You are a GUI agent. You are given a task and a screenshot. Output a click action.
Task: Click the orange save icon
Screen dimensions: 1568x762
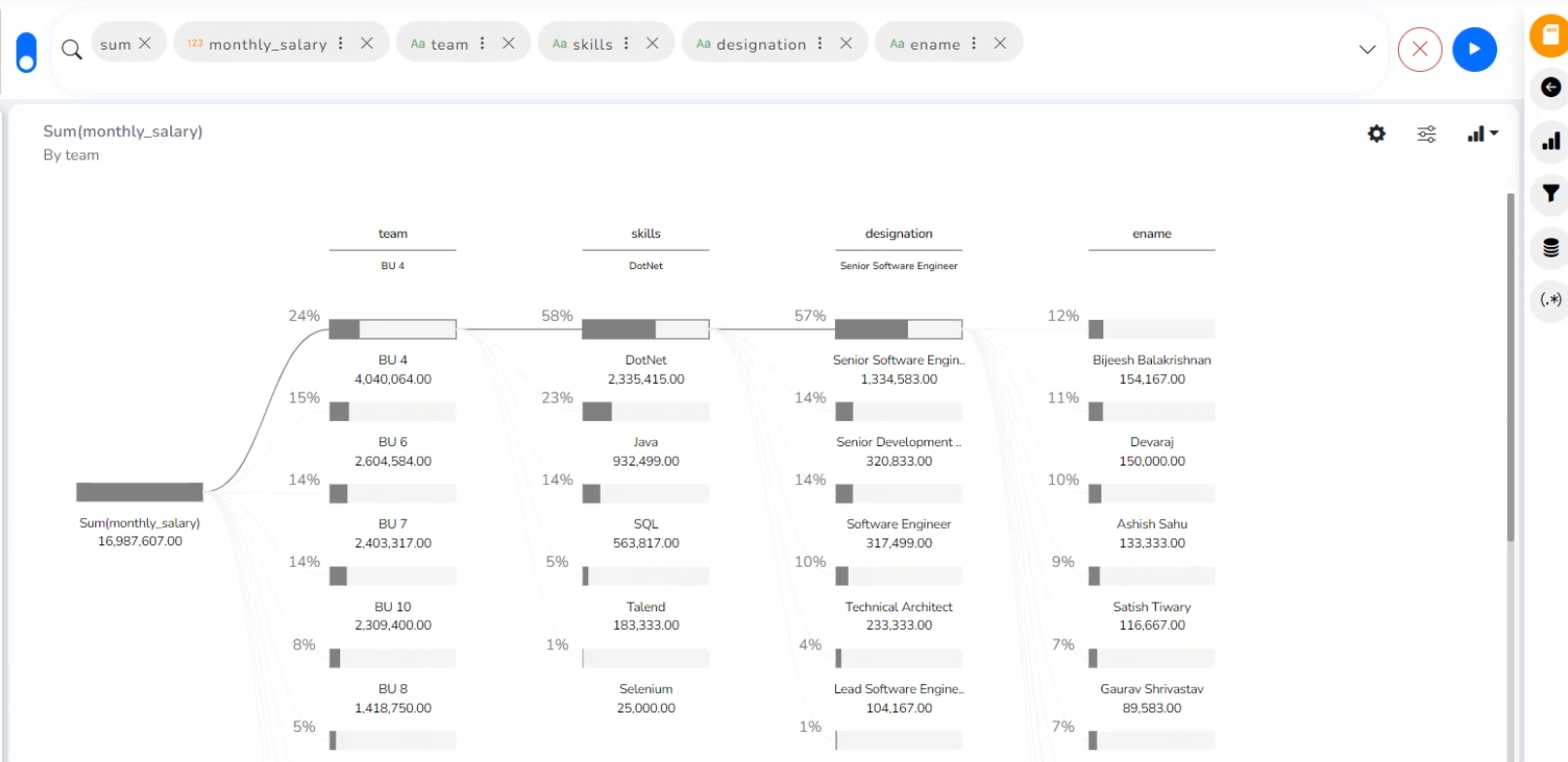1551,35
